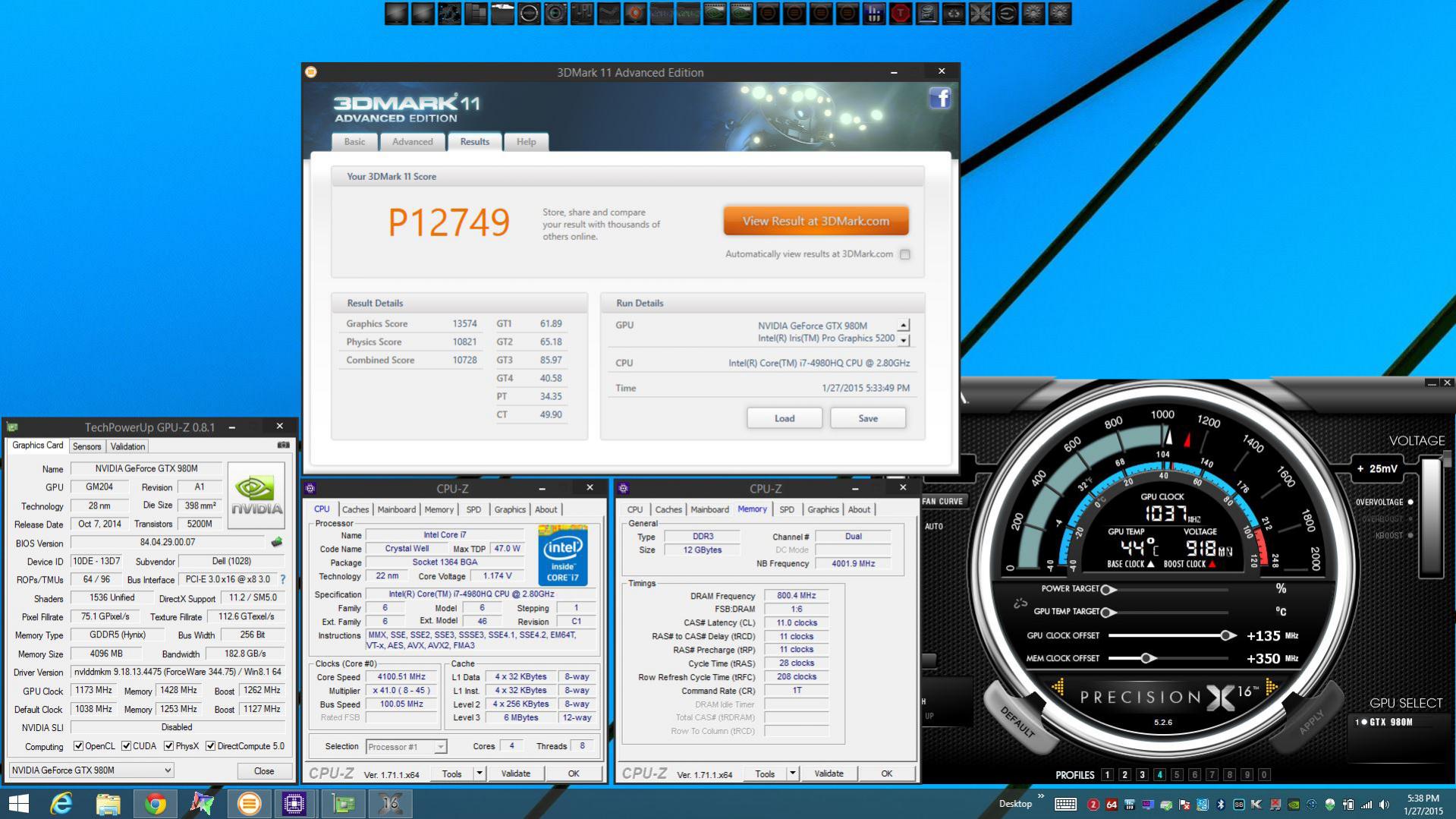This screenshot has height=819, width=1456.
Task: Click GPU Clock Offset slider handle
Action: pos(1227,635)
